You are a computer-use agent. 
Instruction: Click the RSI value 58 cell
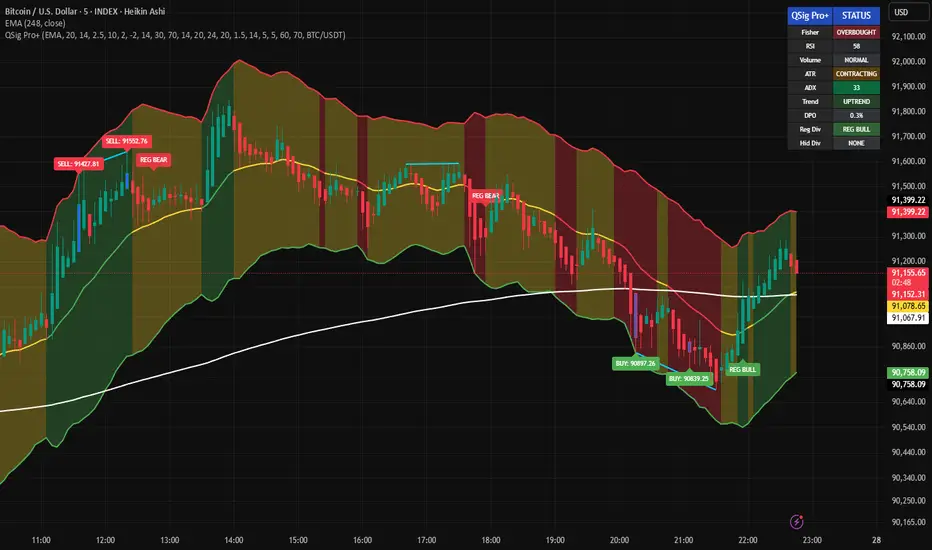(856, 46)
